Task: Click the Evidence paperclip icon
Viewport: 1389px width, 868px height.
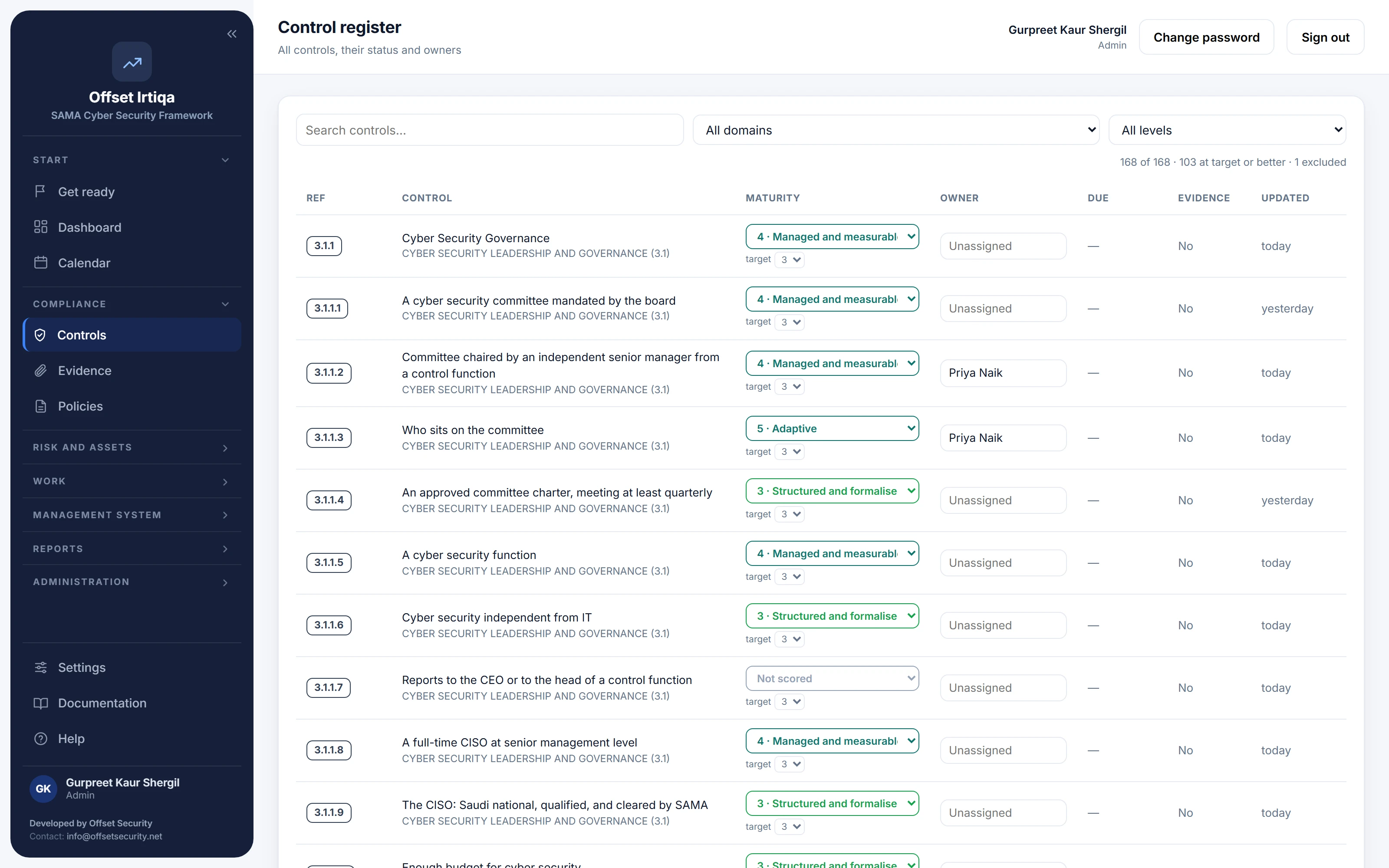Action: (x=40, y=370)
